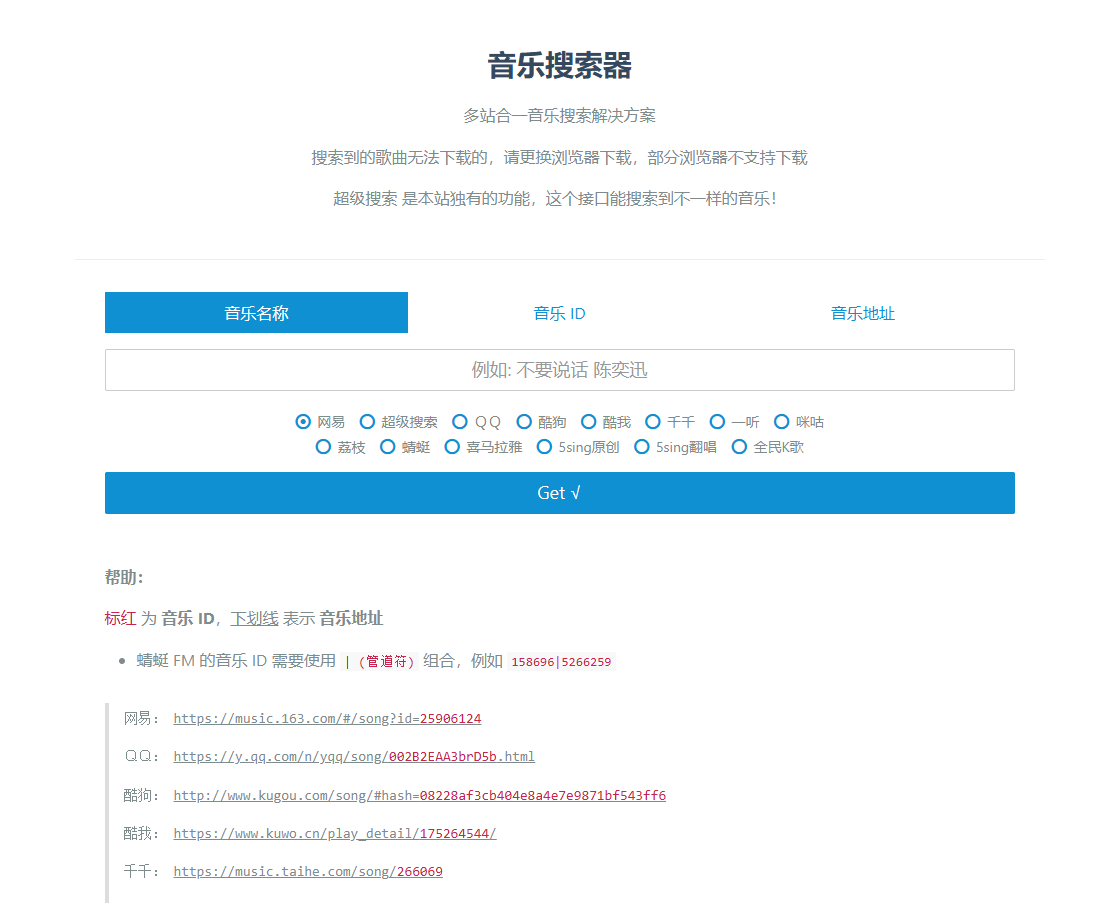Pick the 一听 source option
The height and width of the screenshot is (909, 1101).
point(717,421)
